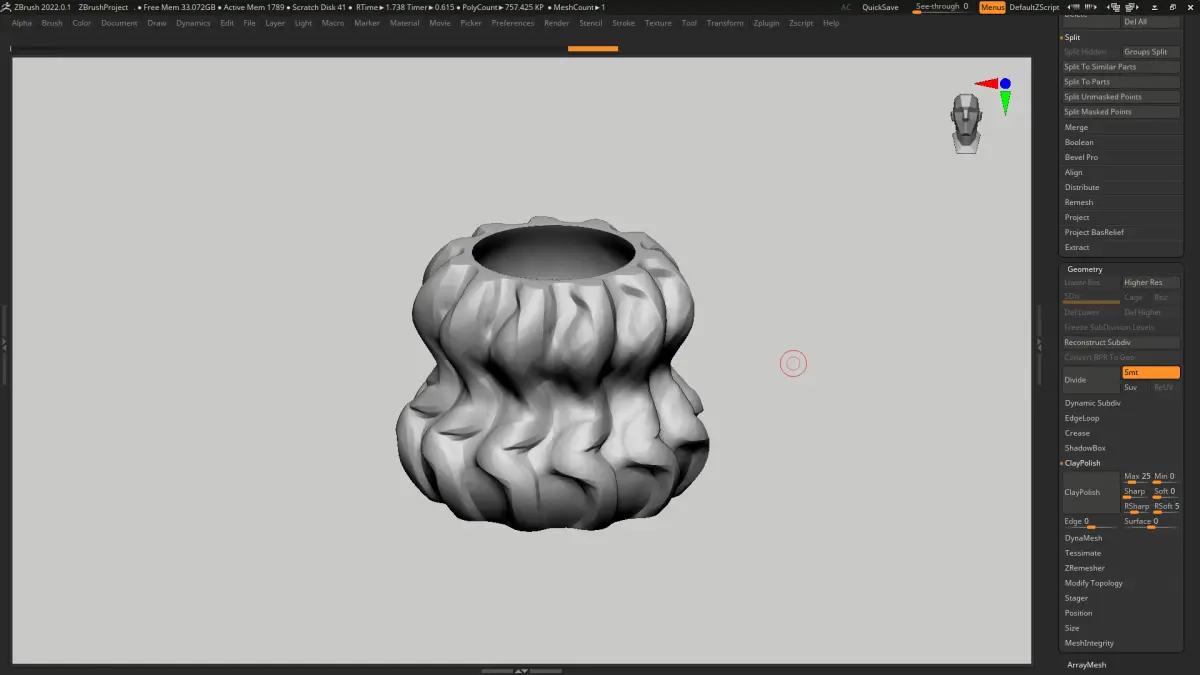Click the green Y-axis cone on gizmo
The height and width of the screenshot is (675, 1200).
point(1005,102)
